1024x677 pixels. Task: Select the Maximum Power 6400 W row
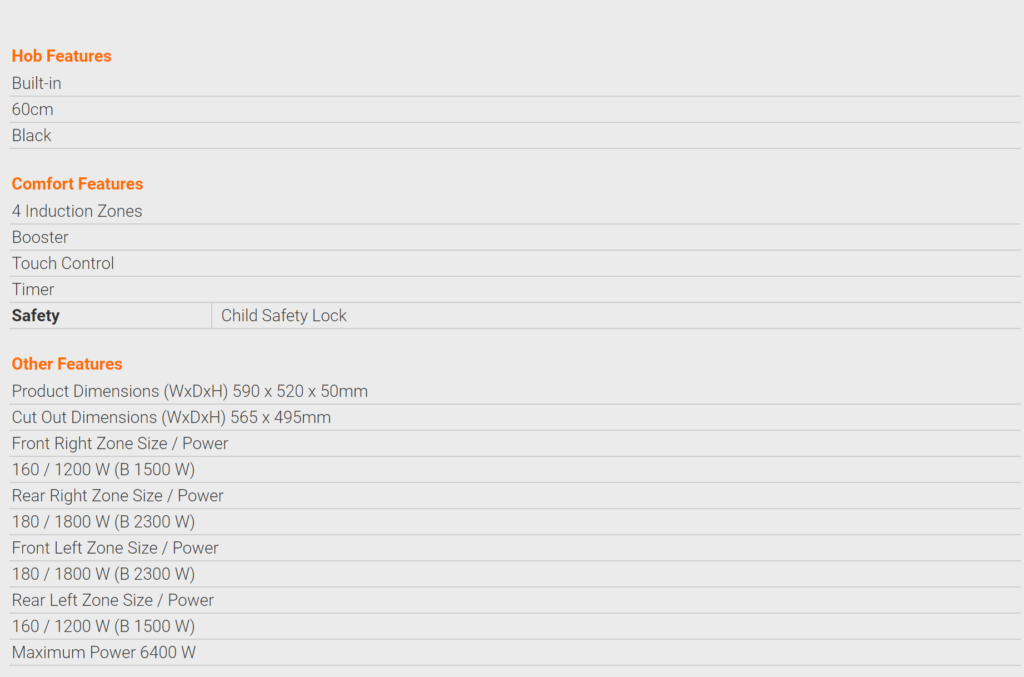point(104,653)
